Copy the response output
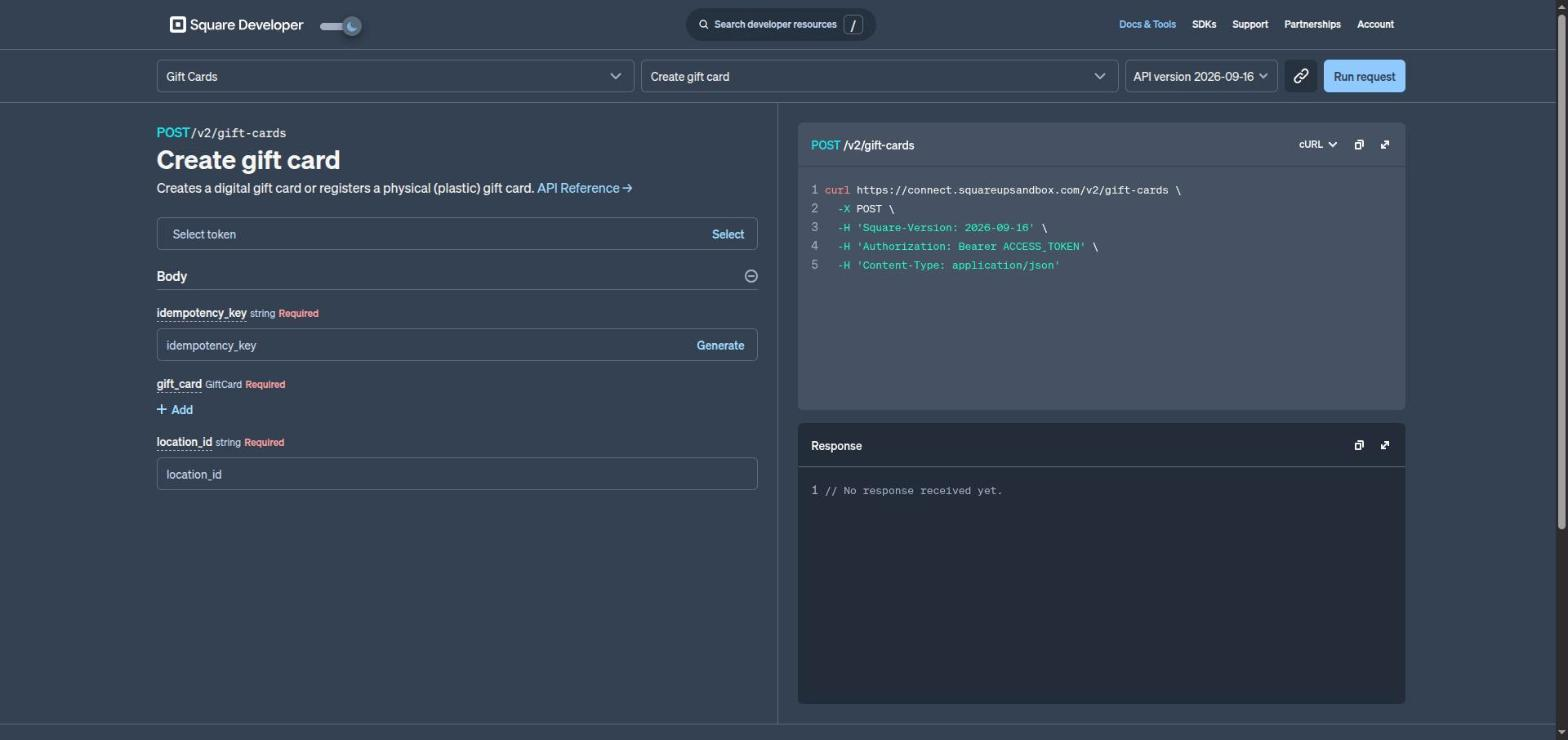The height and width of the screenshot is (740, 1568). click(x=1359, y=445)
